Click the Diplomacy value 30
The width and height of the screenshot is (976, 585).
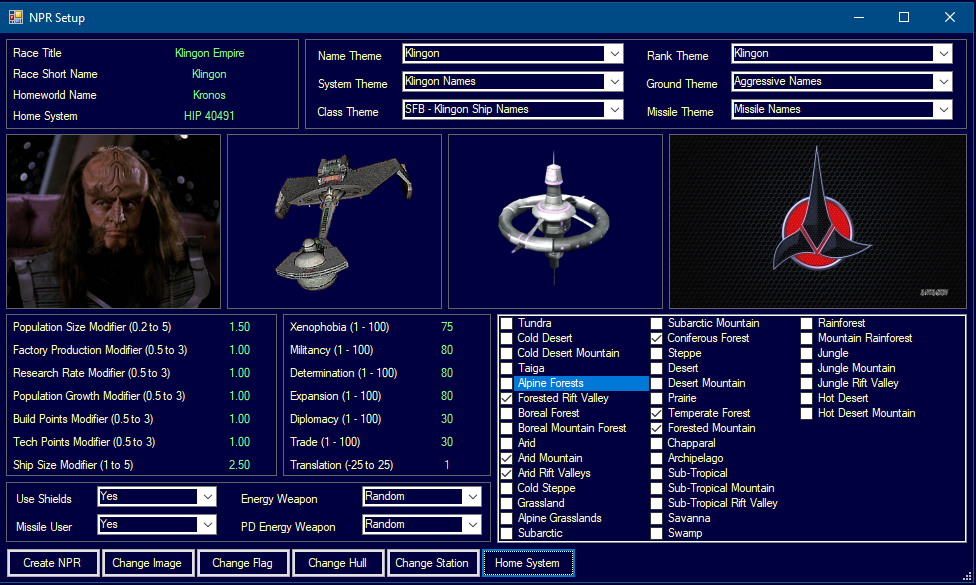pos(447,419)
